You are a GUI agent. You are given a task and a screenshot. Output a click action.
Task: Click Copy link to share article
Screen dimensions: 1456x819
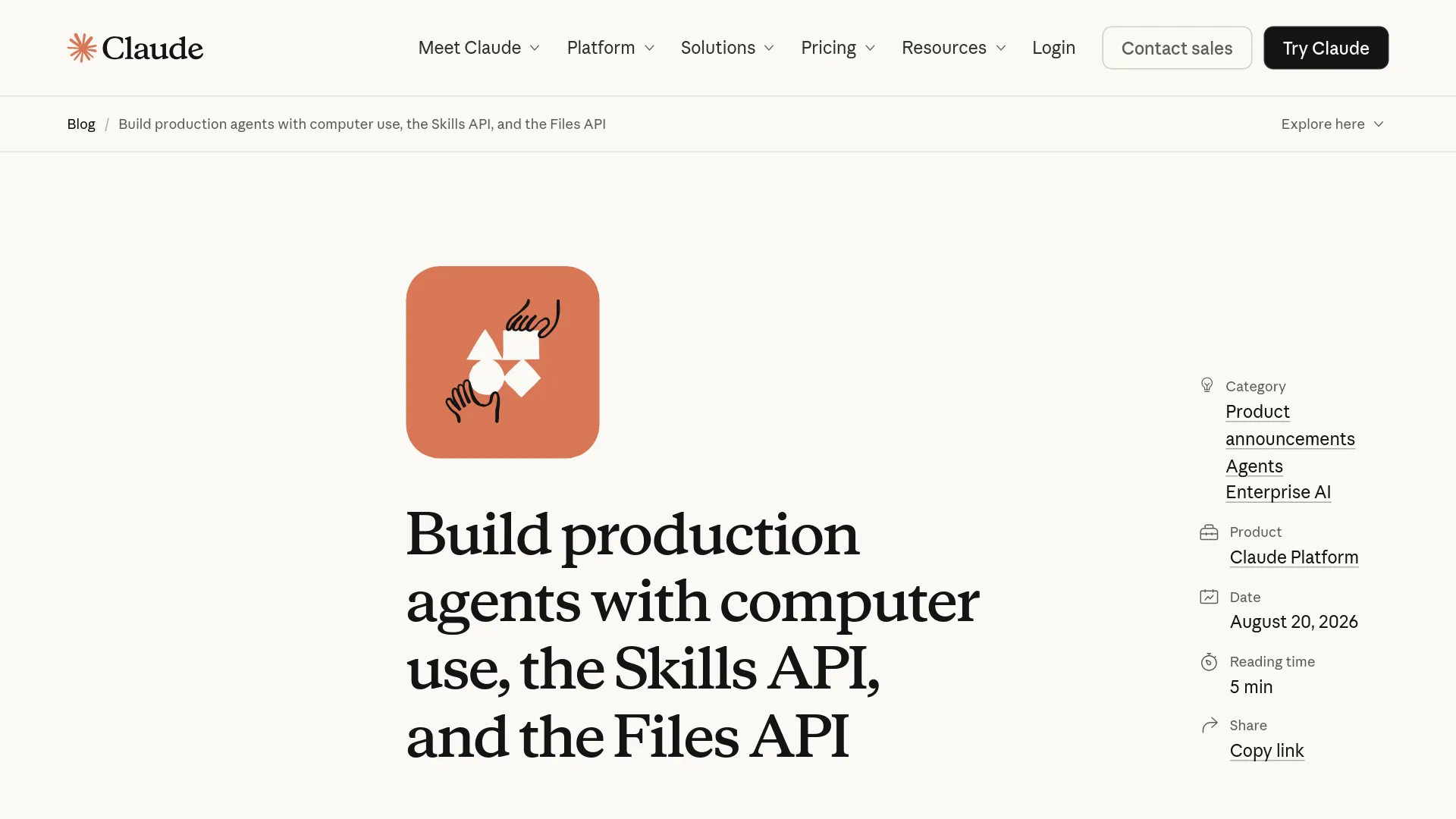click(x=1266, y=751)
